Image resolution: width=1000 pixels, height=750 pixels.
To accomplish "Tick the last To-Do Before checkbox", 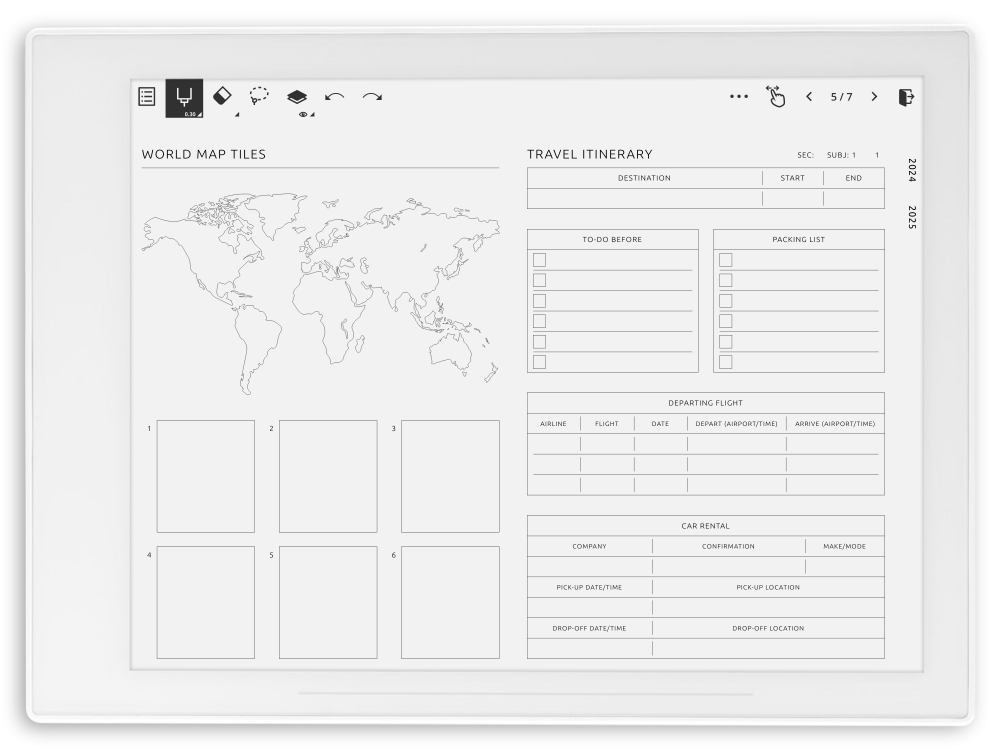I will point(540,362).
